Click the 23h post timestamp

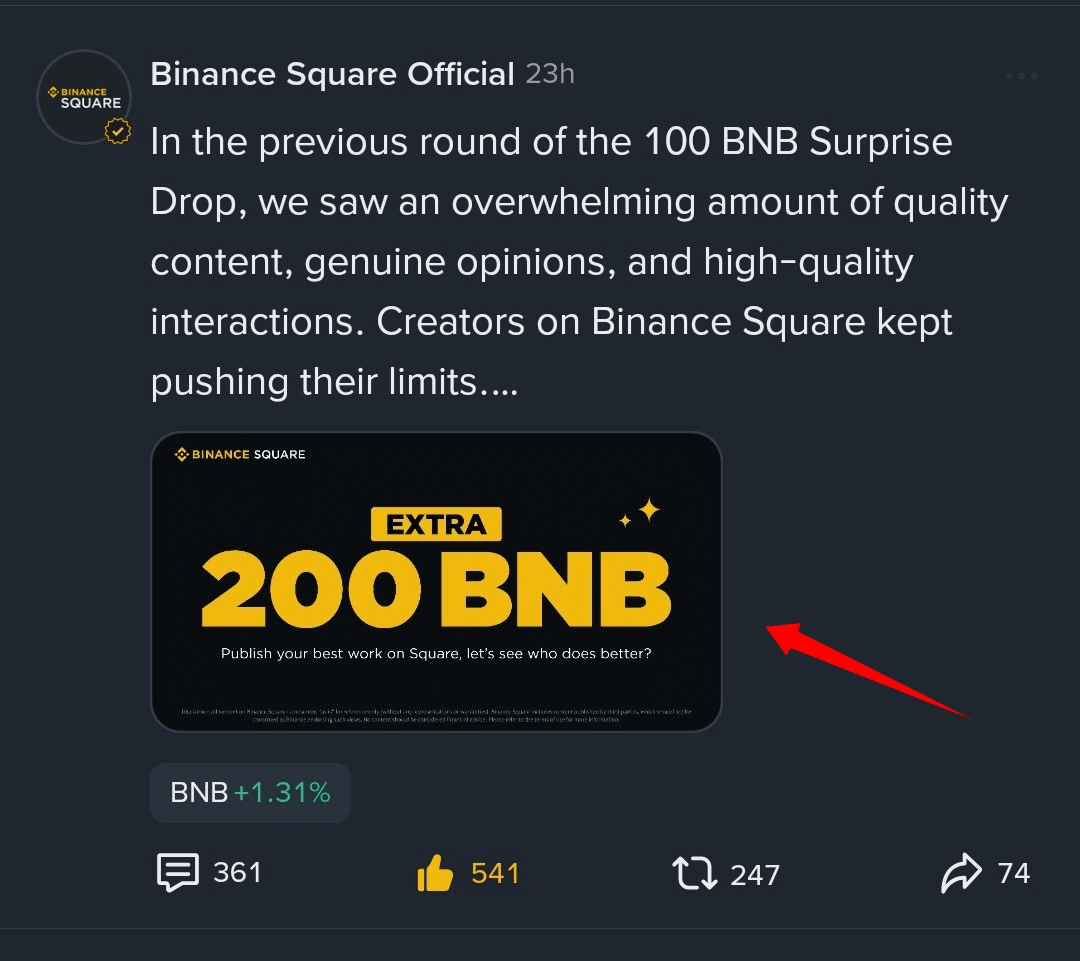[x=550, y=74]
